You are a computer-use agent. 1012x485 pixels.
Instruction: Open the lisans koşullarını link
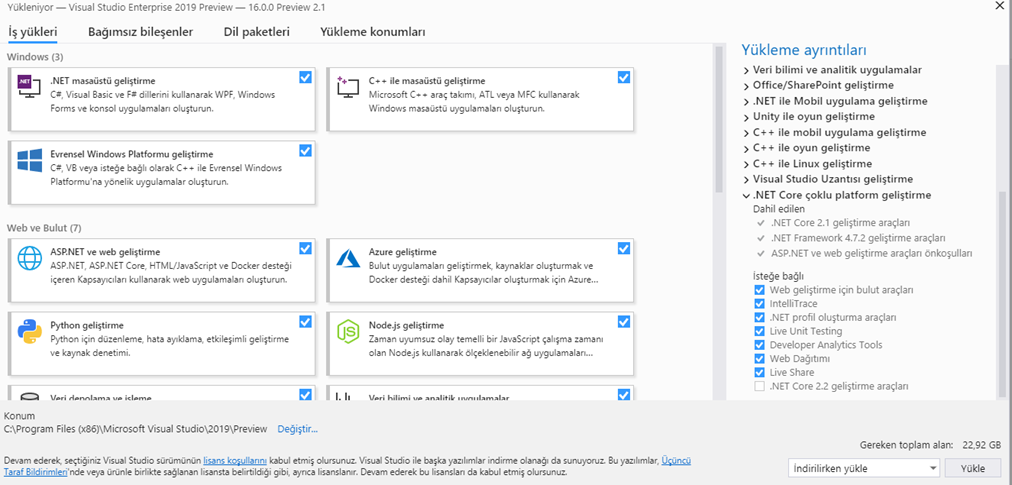click(x=235, y=461)
